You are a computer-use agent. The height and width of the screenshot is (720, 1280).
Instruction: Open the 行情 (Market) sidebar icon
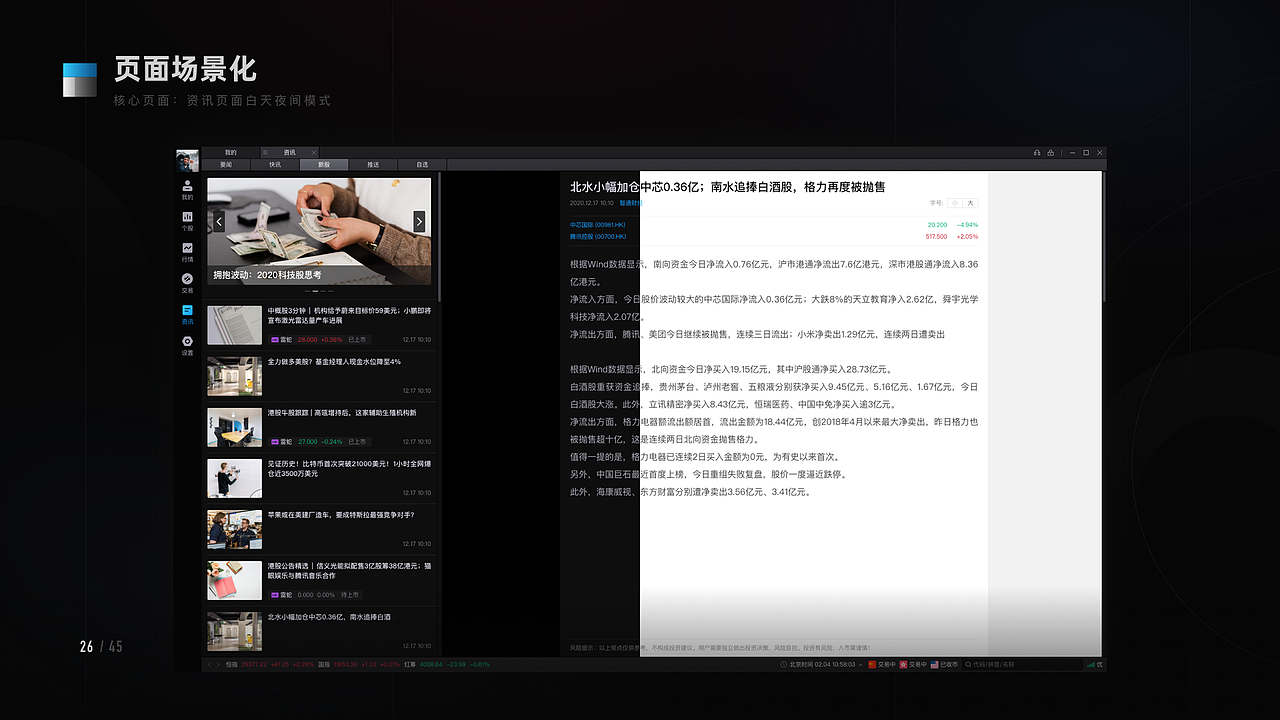pos(187,252)
